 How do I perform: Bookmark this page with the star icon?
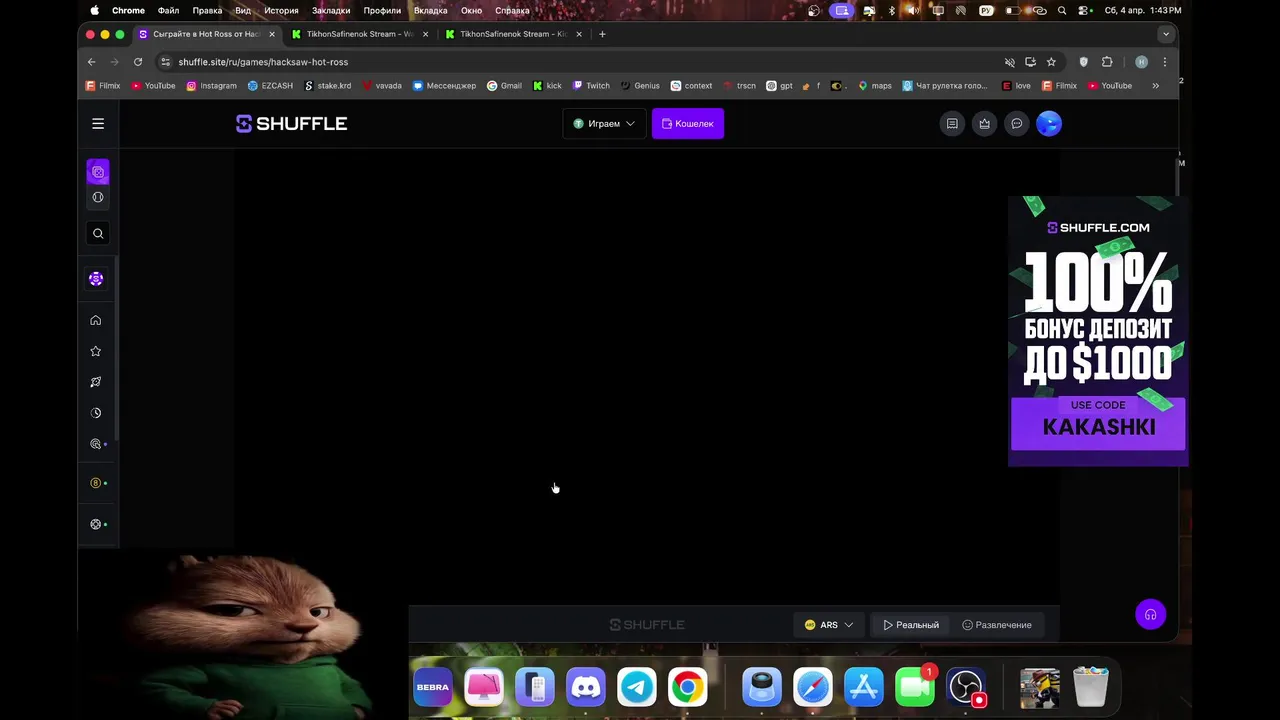[1051, 62]
